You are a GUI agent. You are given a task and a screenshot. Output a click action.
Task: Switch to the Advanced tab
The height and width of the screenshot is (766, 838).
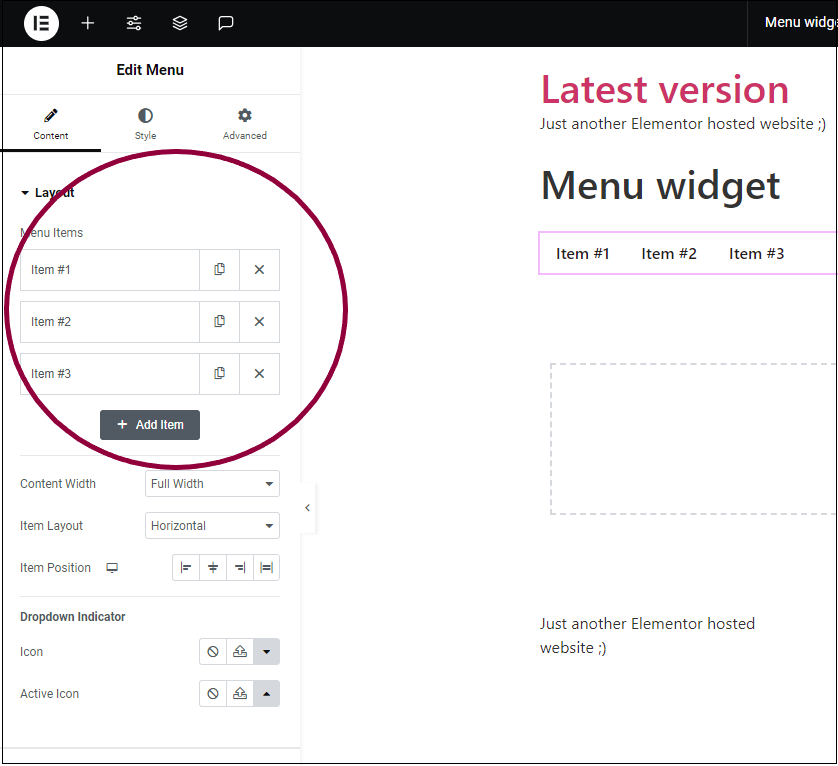coord(245,124)
